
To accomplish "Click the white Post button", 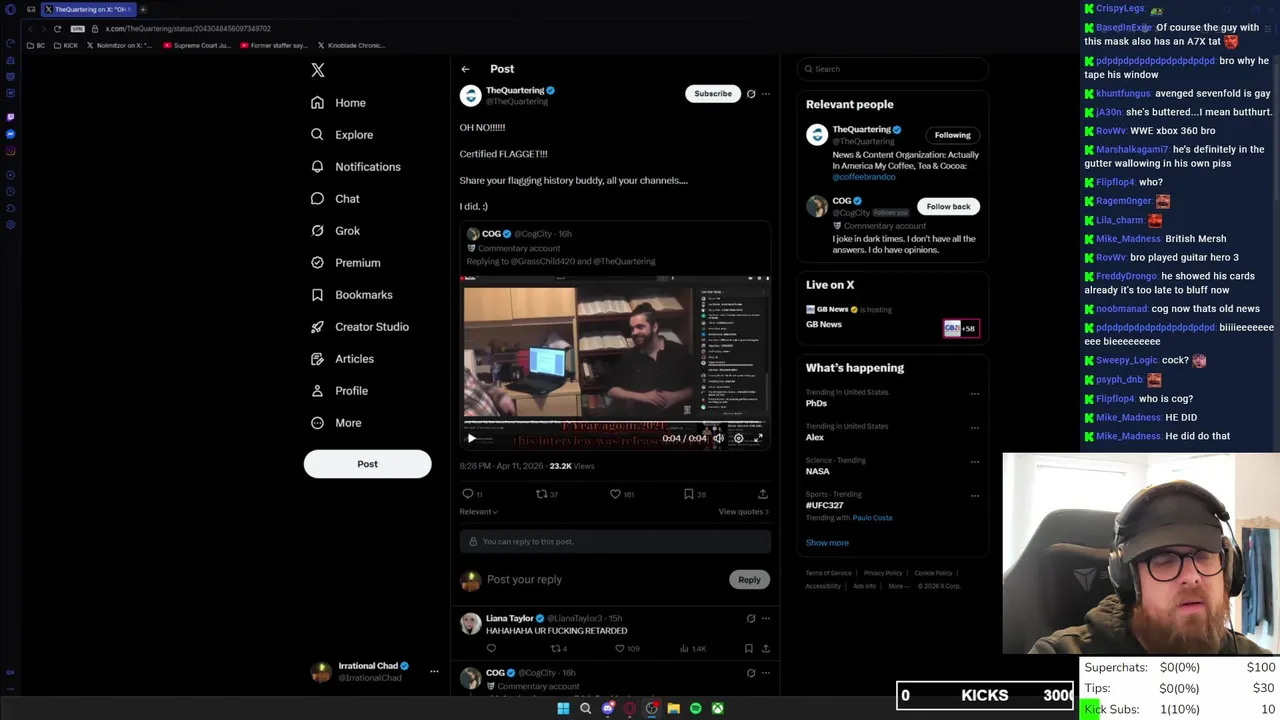I will [x=367, y=464].
